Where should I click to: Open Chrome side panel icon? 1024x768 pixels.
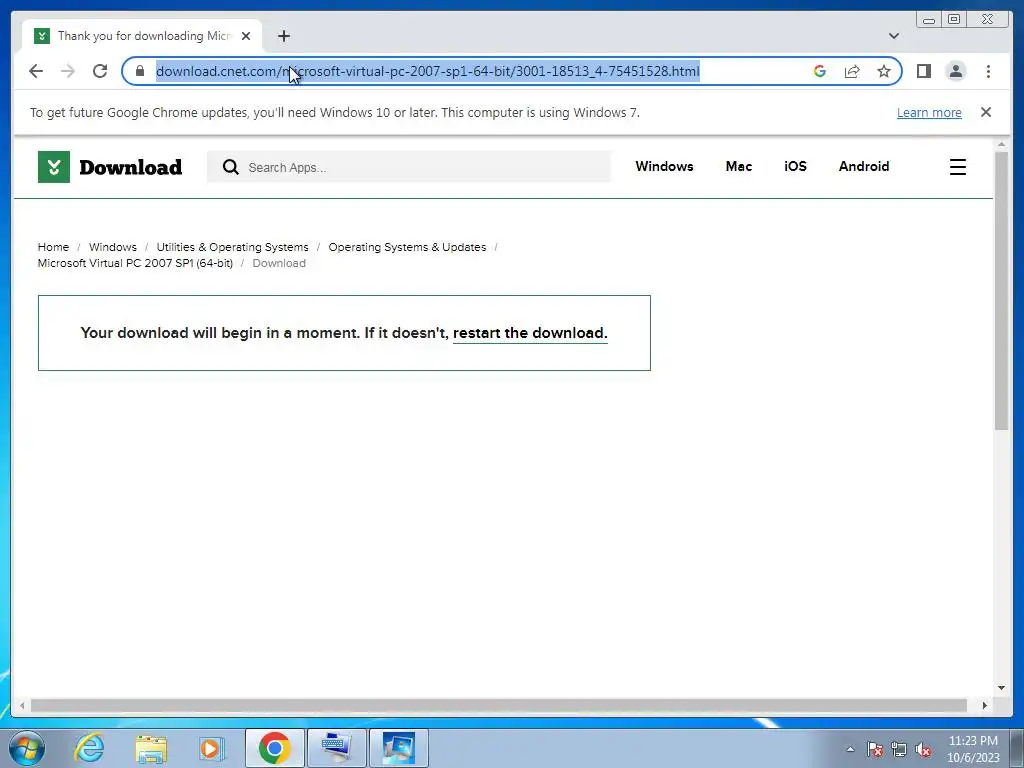[x=923, y=71]
